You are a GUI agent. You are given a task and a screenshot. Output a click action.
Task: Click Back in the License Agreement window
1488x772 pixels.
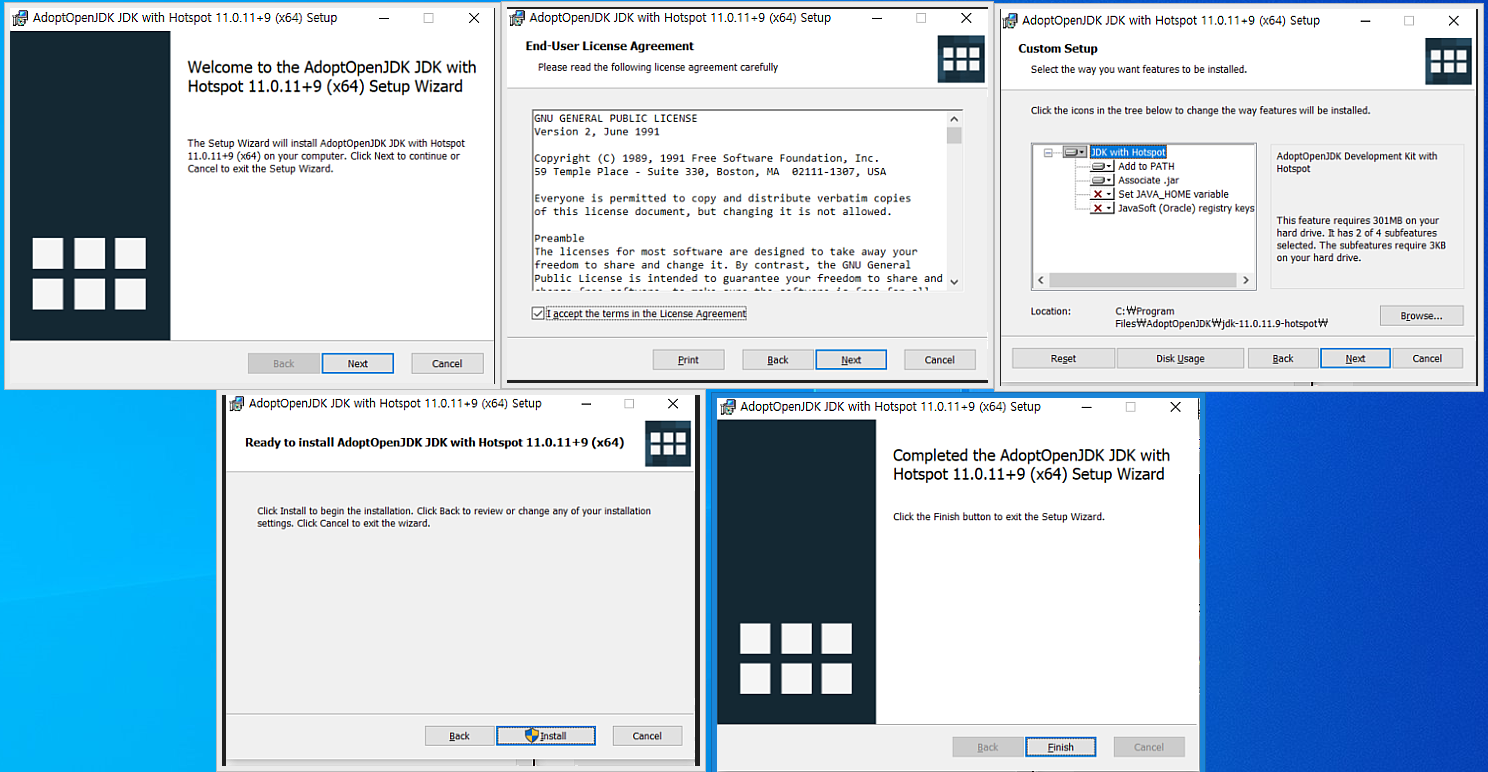point(778,359)
